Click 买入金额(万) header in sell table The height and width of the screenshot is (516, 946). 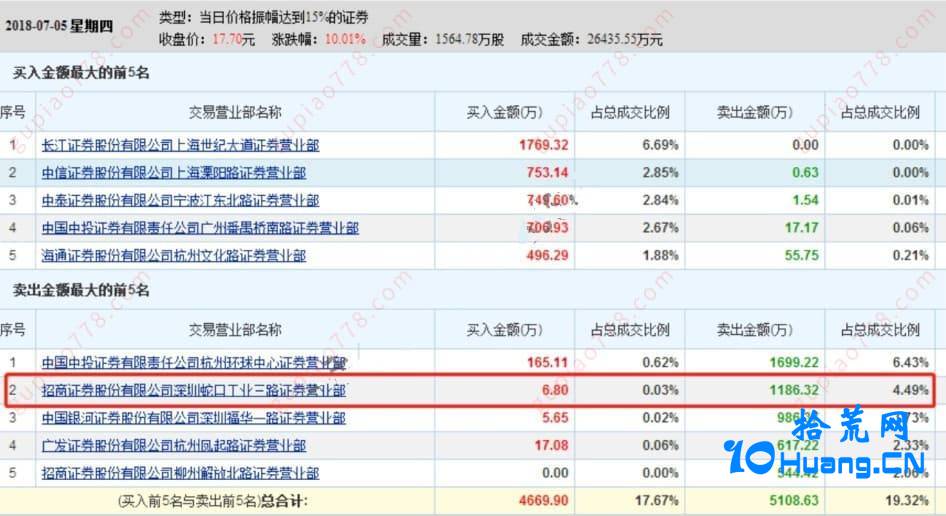point(504,330)
